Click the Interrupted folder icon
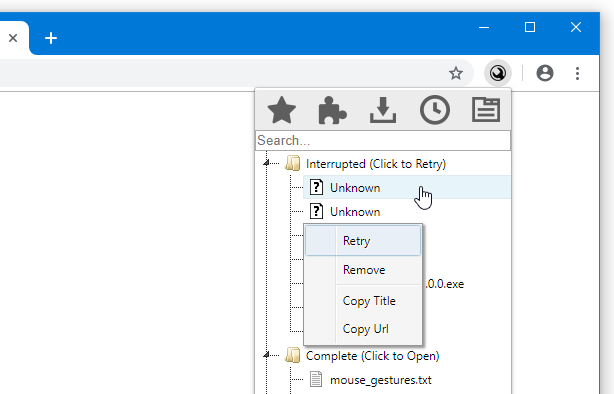 click(x=293, y=163)
